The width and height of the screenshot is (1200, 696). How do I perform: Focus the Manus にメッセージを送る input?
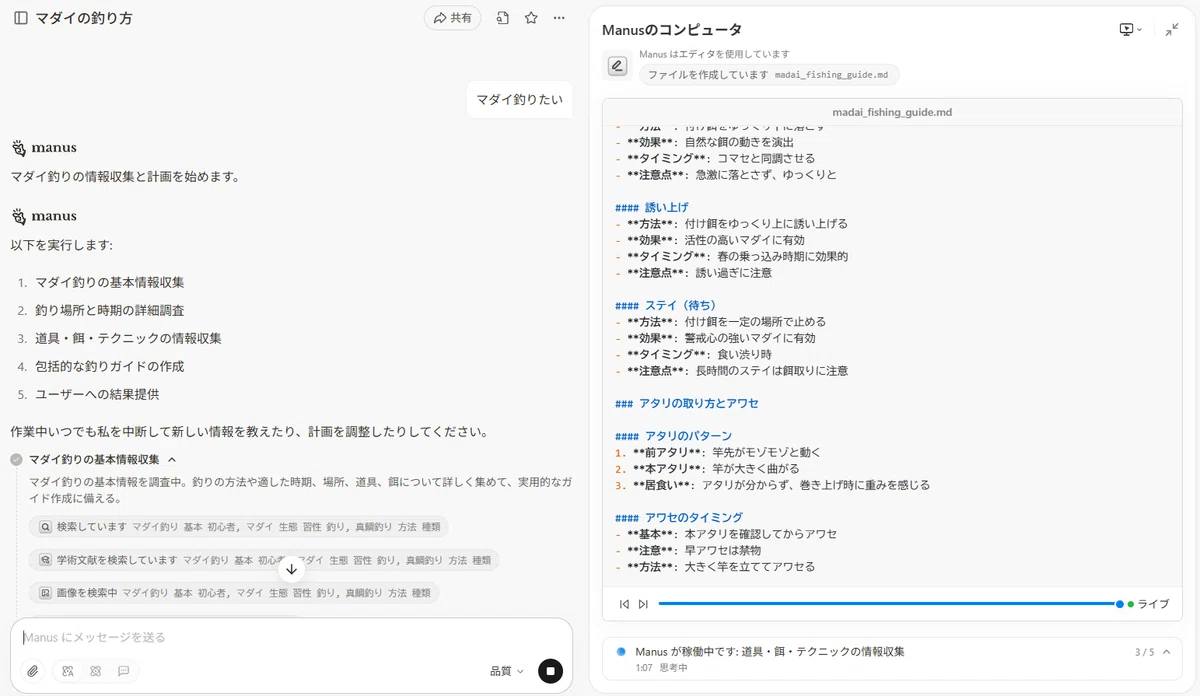(290, 637)
